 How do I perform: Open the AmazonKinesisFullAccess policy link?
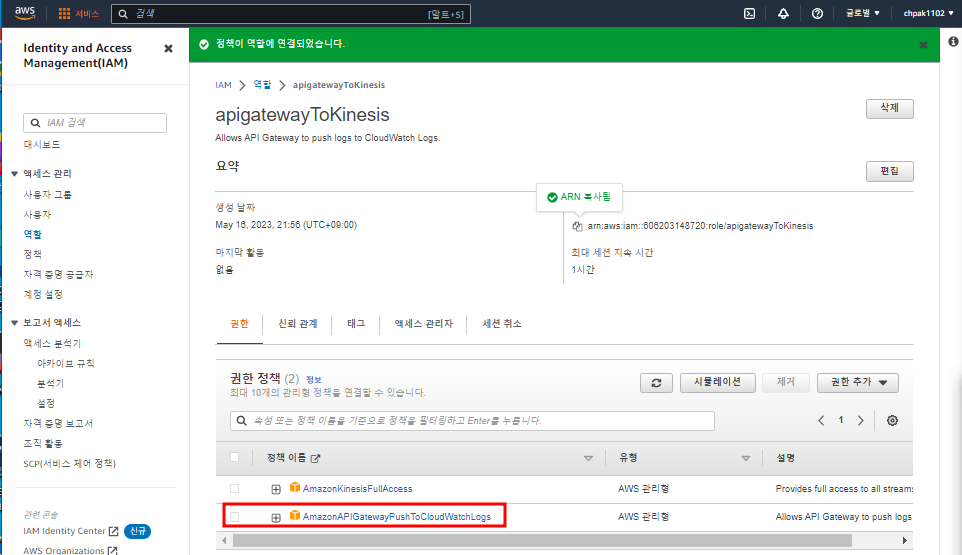coord(358,489)
